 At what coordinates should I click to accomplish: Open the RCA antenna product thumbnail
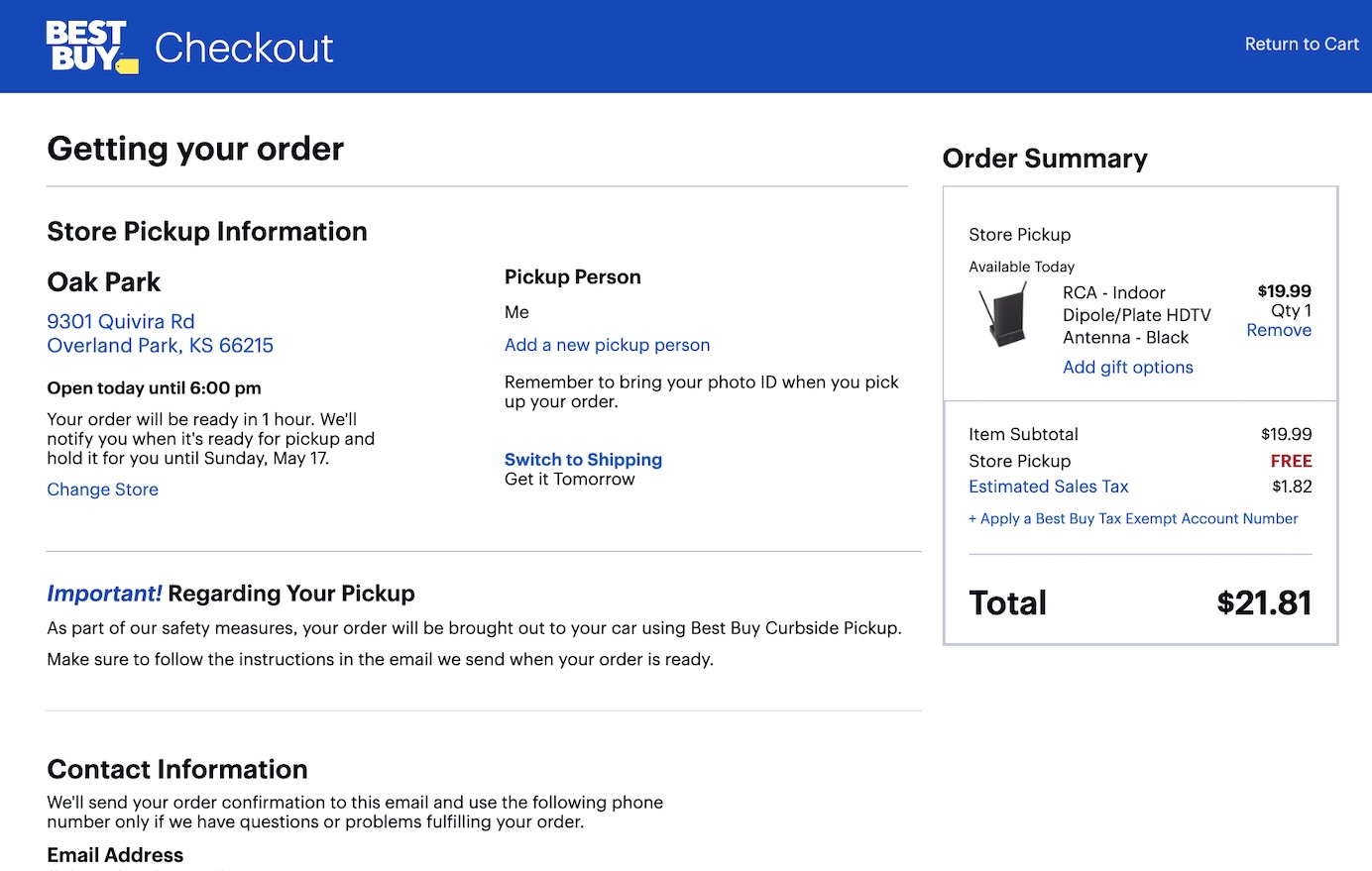1003,315
